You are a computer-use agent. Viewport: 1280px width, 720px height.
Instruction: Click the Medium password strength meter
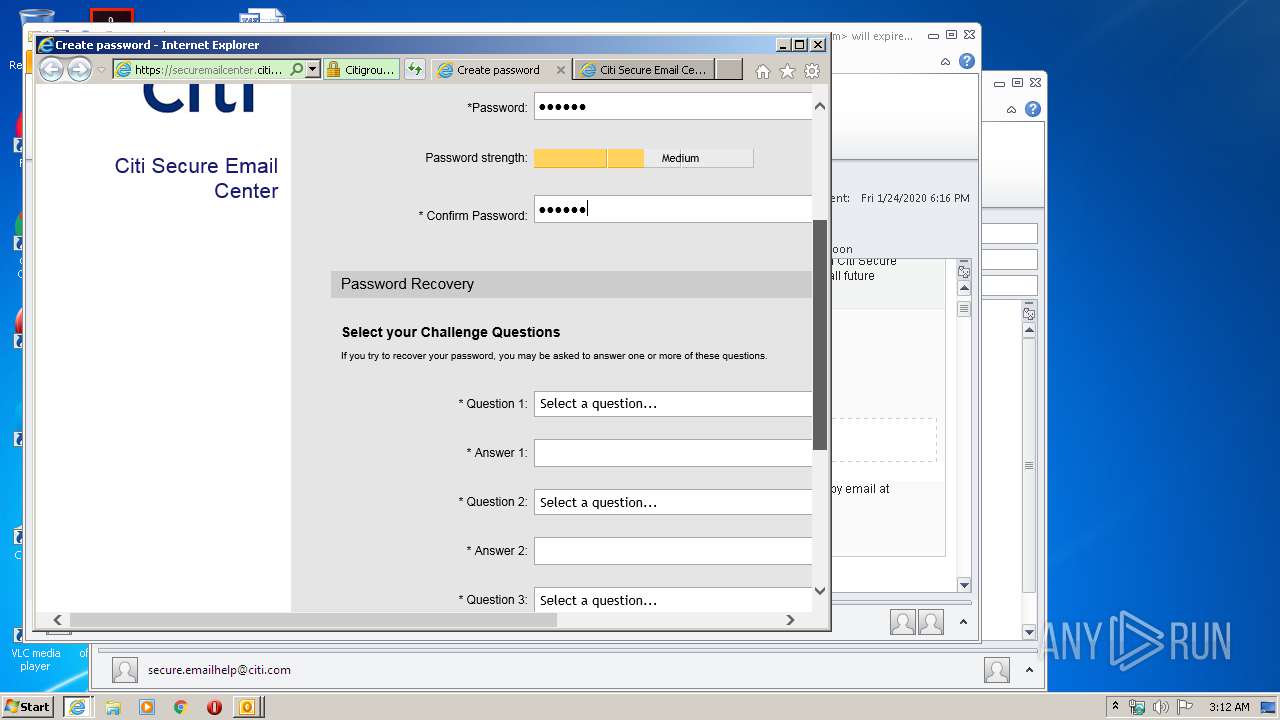[643, 158]
